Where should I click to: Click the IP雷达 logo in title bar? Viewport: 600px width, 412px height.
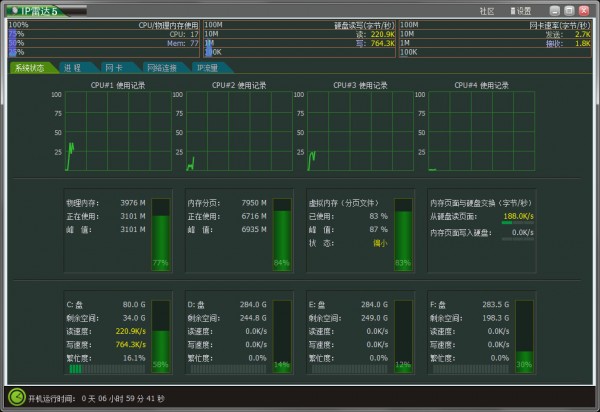pyautogui.click(x=34, y=8)
